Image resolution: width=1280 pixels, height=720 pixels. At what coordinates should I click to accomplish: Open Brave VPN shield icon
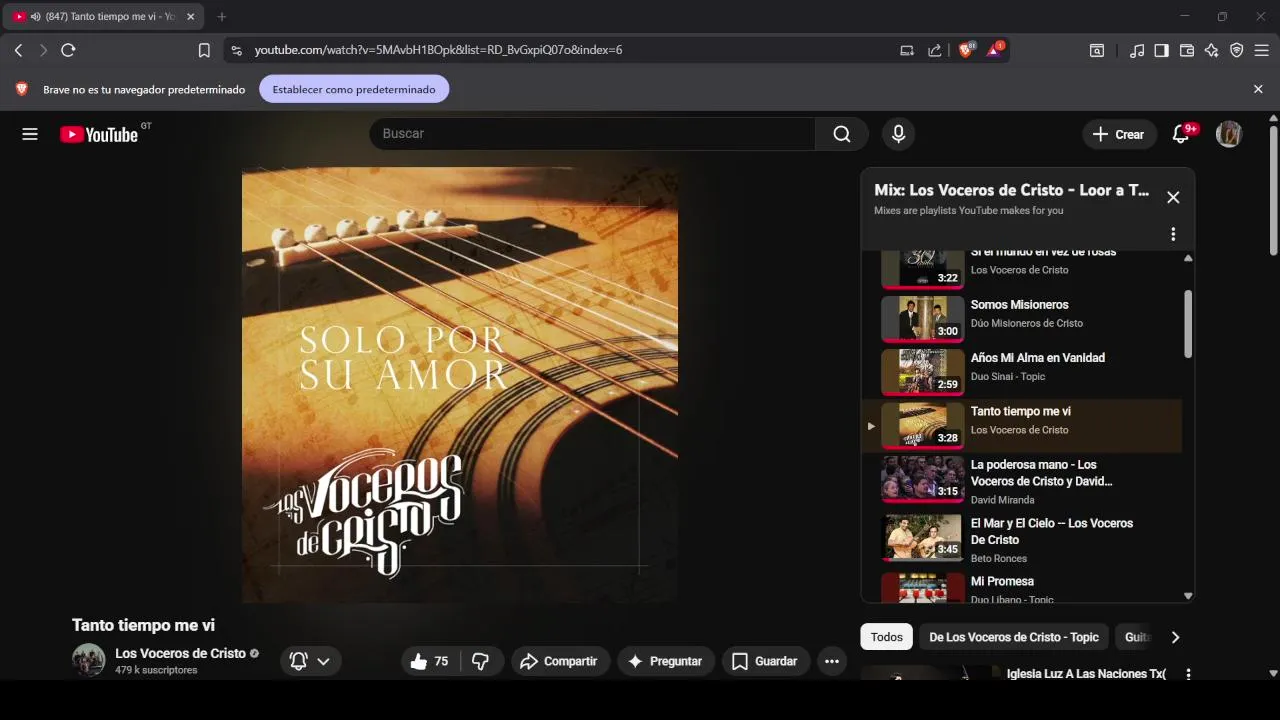[1237, 50]
